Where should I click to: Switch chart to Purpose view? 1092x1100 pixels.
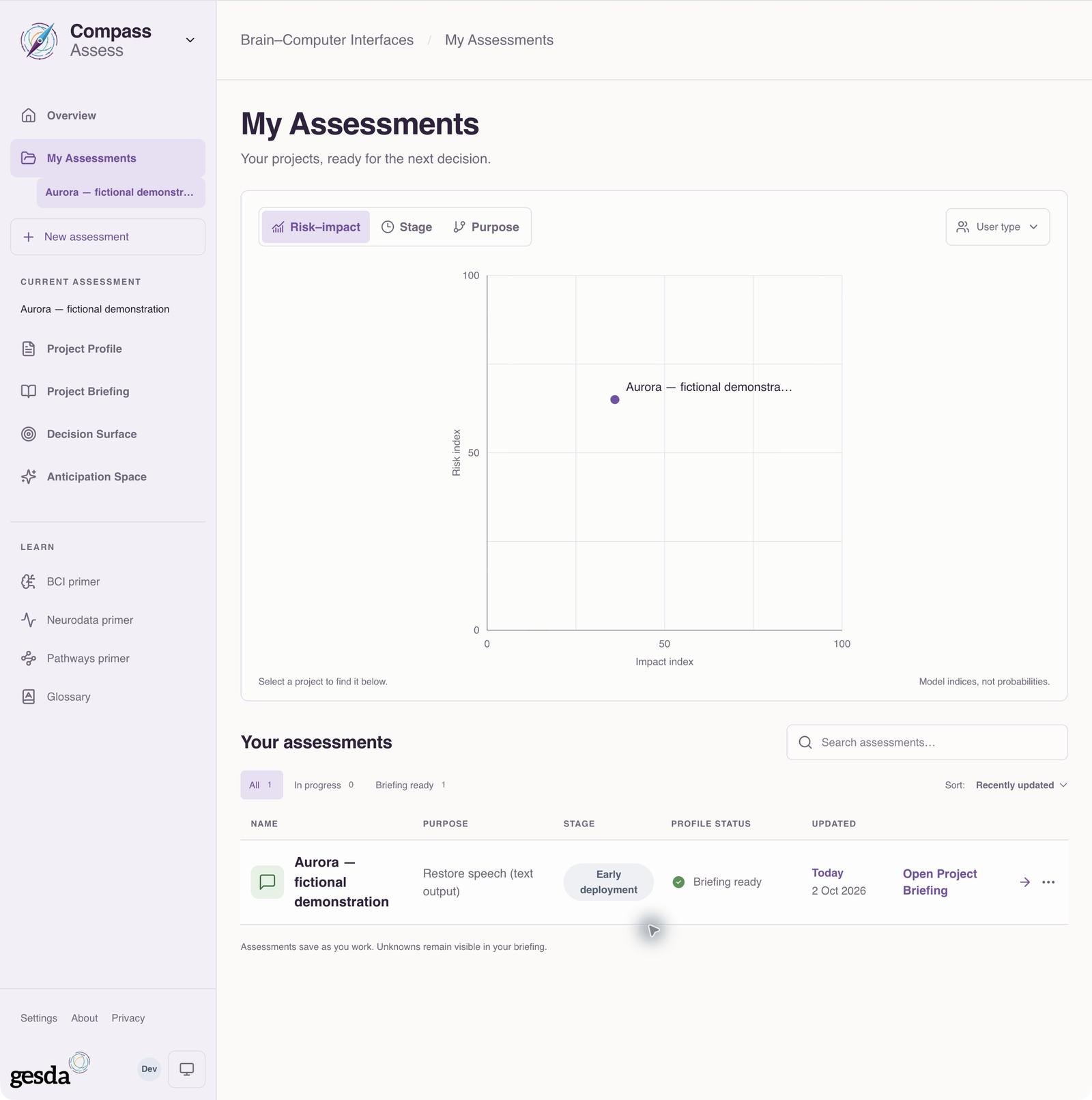(x=486, y=227)
